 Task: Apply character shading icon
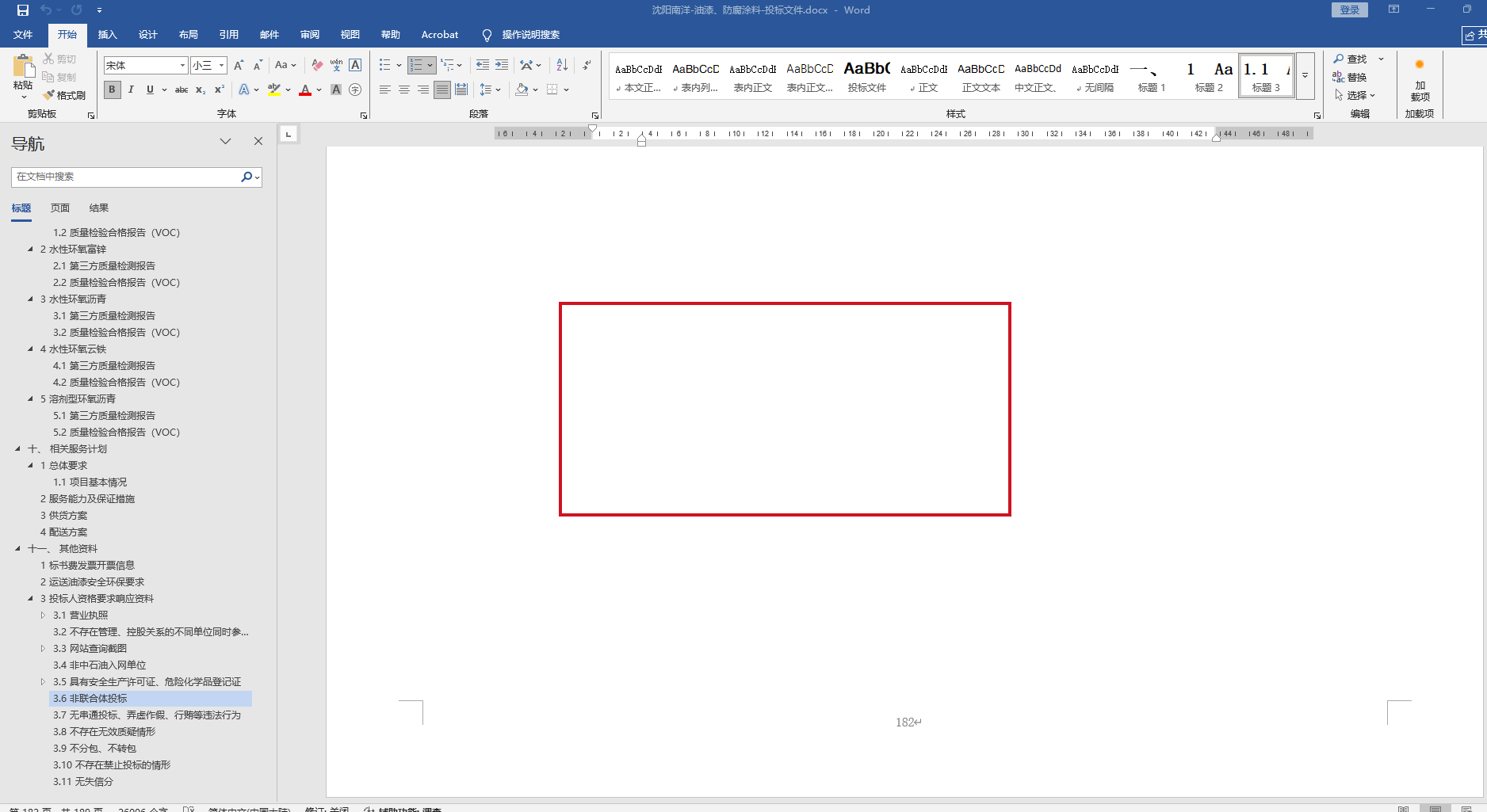(x=336, y=90)
